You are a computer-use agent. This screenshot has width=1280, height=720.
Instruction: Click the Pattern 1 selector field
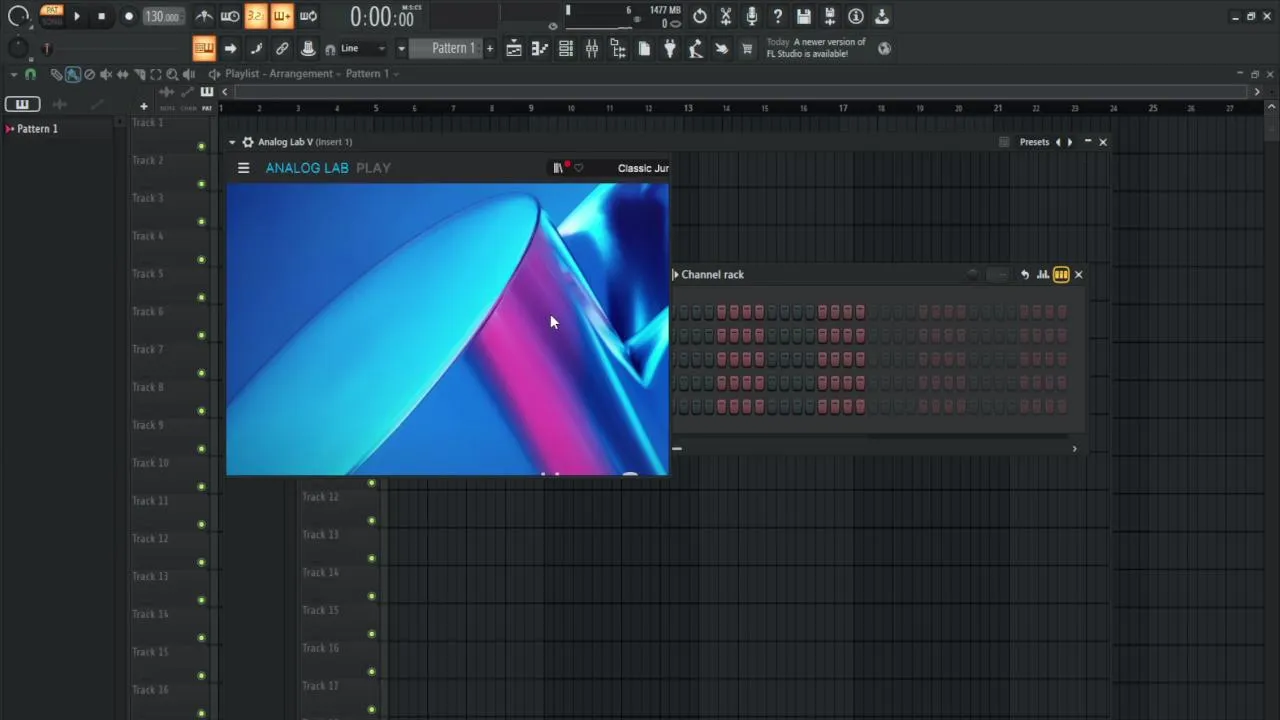446,48
